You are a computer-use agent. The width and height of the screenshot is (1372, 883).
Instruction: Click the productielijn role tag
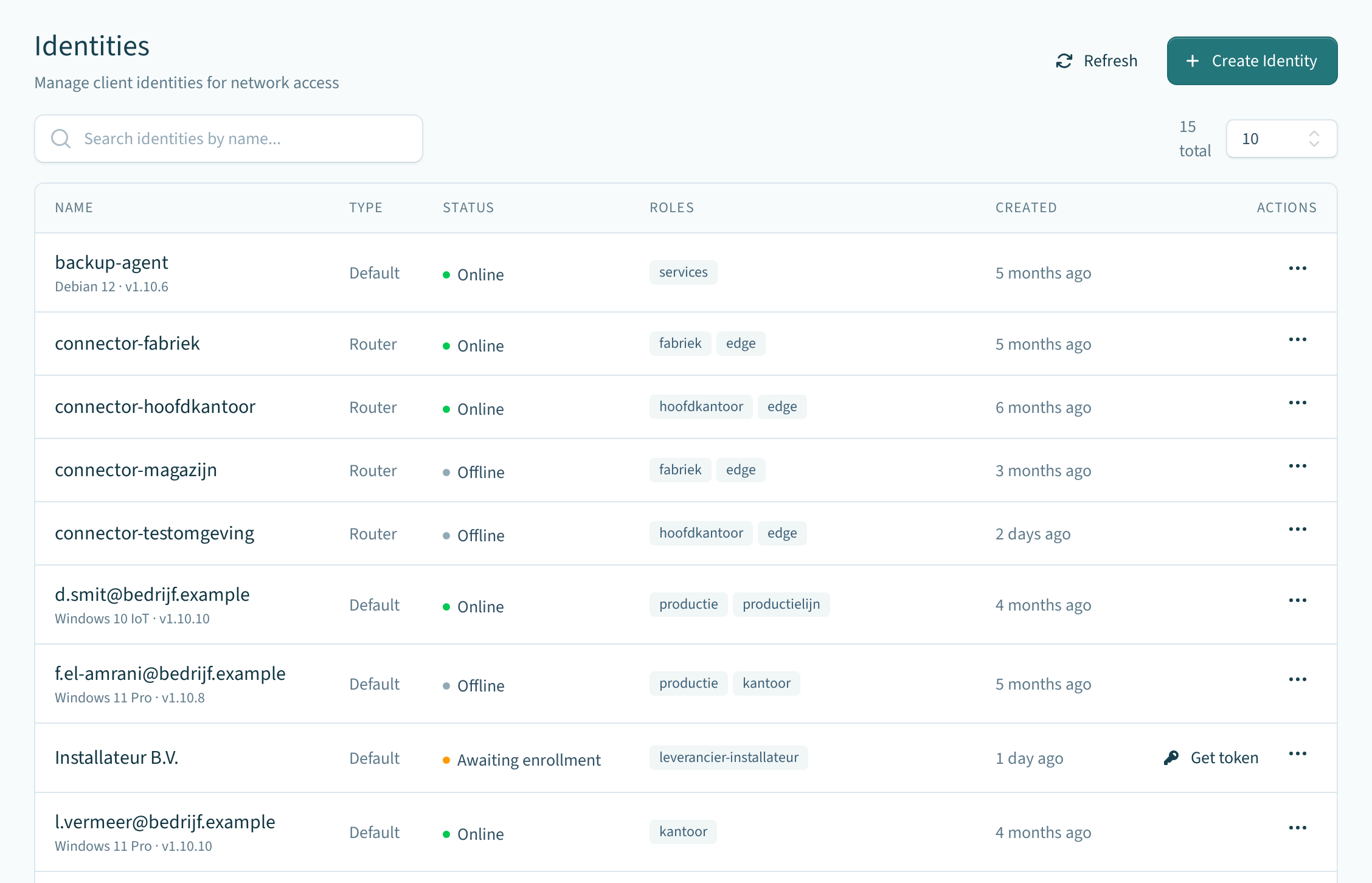pyautogui.click(x=781, y=604)
